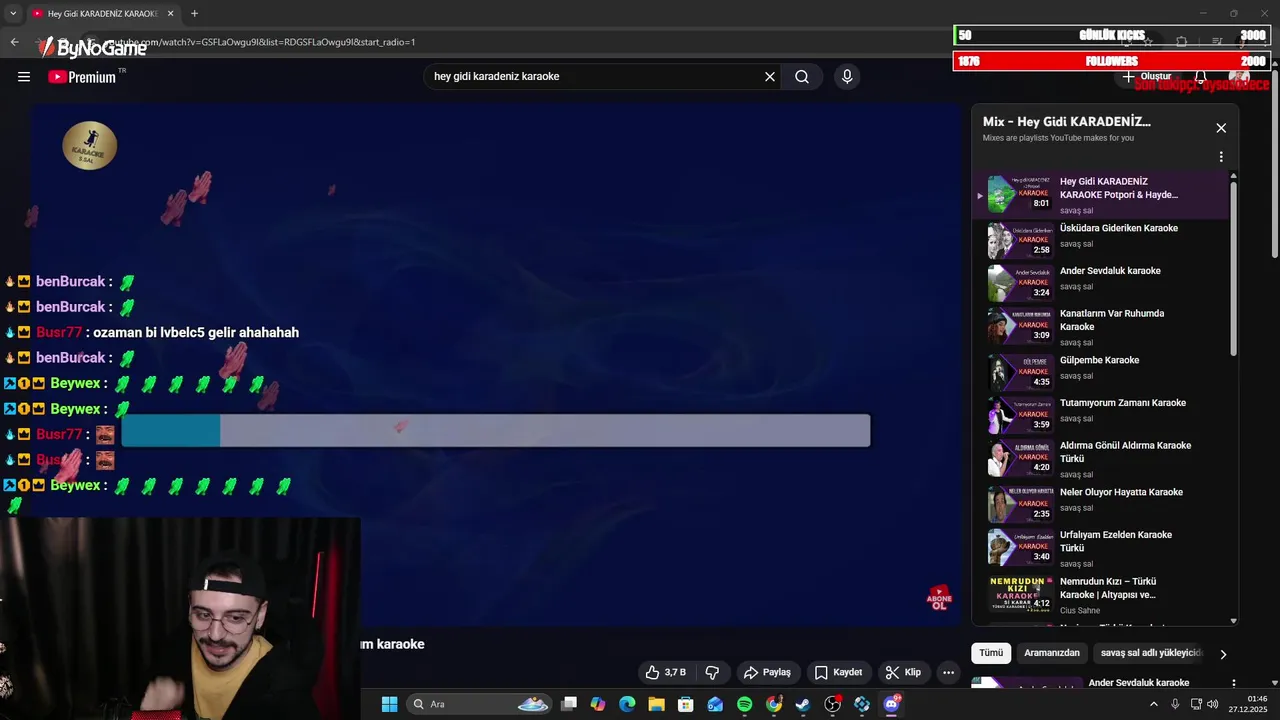
Task: Play Gülpembe Karaoke
Action: (x=1100, y=372)
